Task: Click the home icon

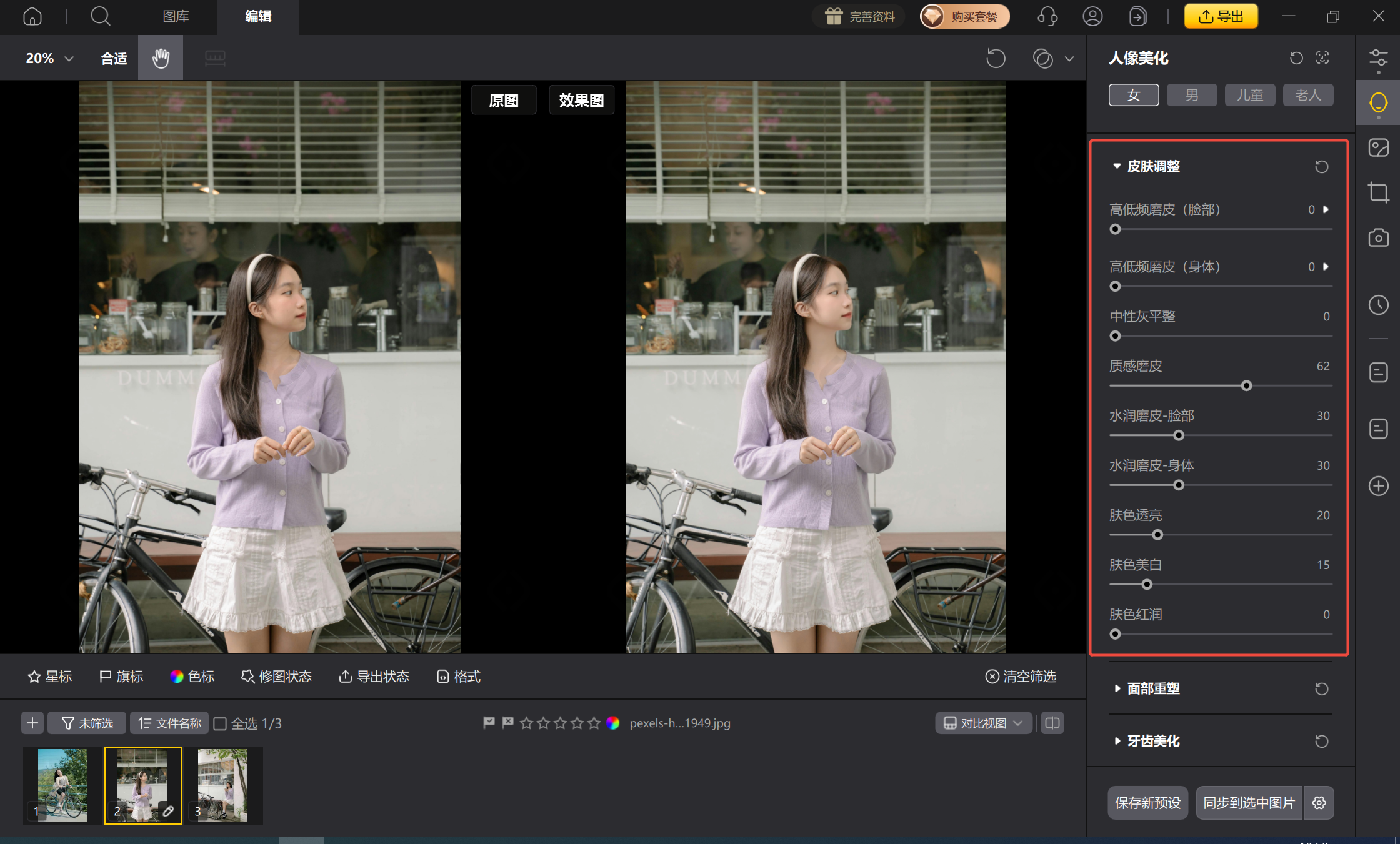Action: coord(32,16)
